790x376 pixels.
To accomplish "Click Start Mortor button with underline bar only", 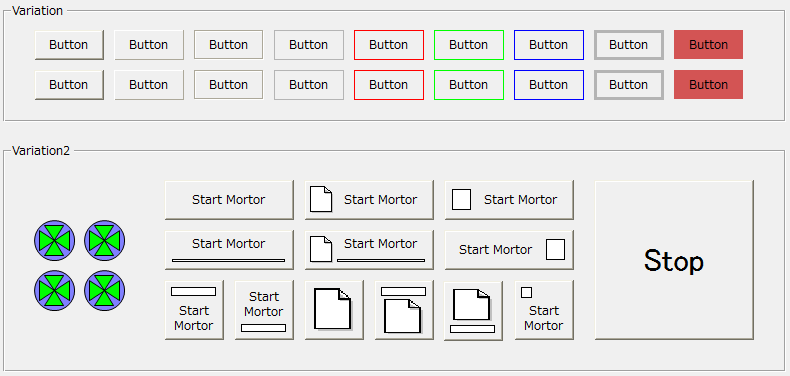I will (x=229, y=250).
